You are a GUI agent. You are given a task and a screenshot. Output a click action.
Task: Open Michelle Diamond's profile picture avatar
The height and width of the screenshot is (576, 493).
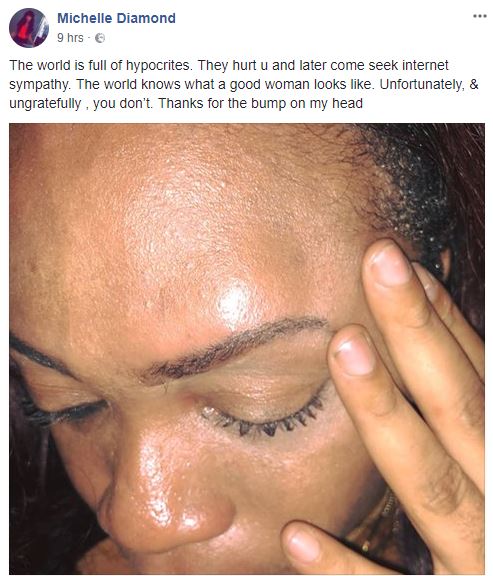29,28
